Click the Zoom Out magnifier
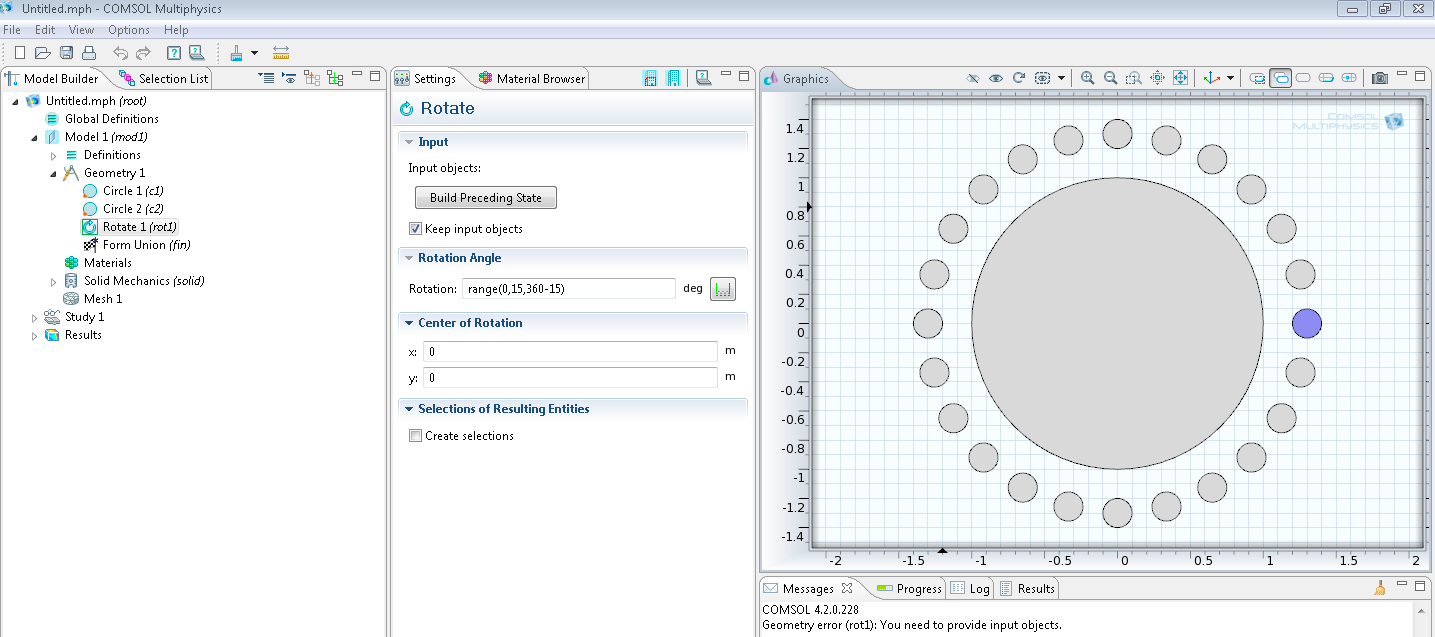The height and width of the screenshot is (637, 1435). (x=1110, y=78)
